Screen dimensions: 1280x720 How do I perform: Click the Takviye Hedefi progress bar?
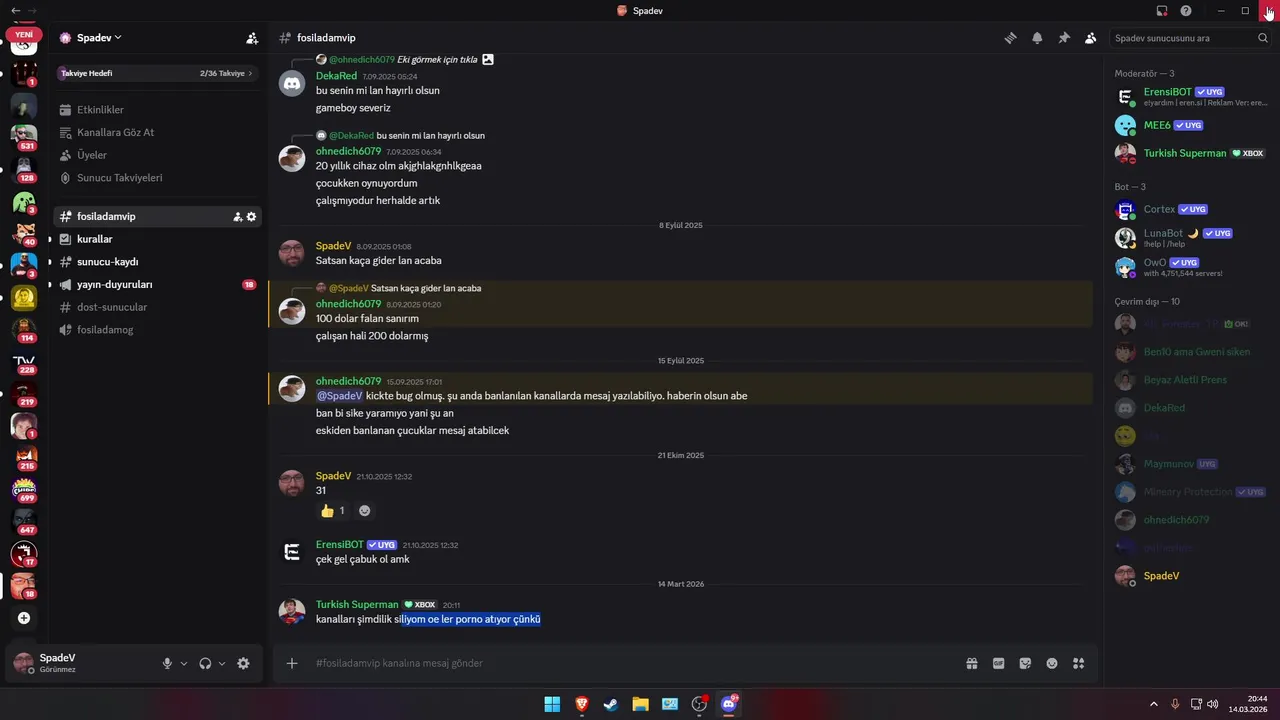[158, 73]
